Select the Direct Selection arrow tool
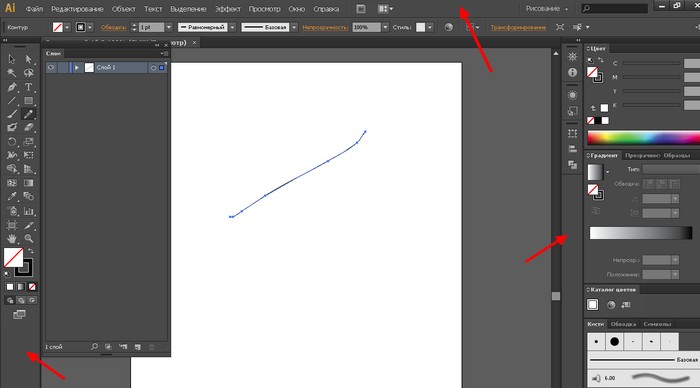 click(29, 59)
